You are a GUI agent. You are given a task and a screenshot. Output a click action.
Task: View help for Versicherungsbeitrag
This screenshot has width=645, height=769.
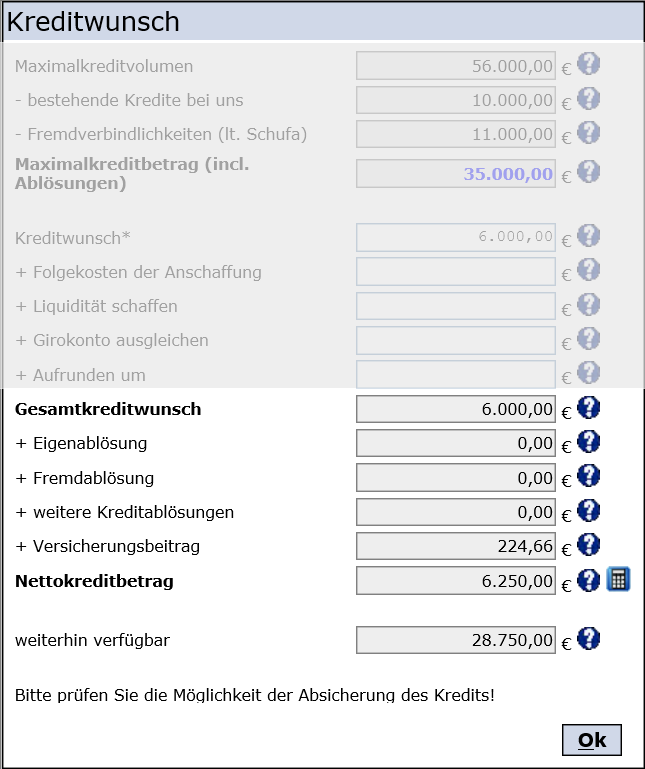589,544
